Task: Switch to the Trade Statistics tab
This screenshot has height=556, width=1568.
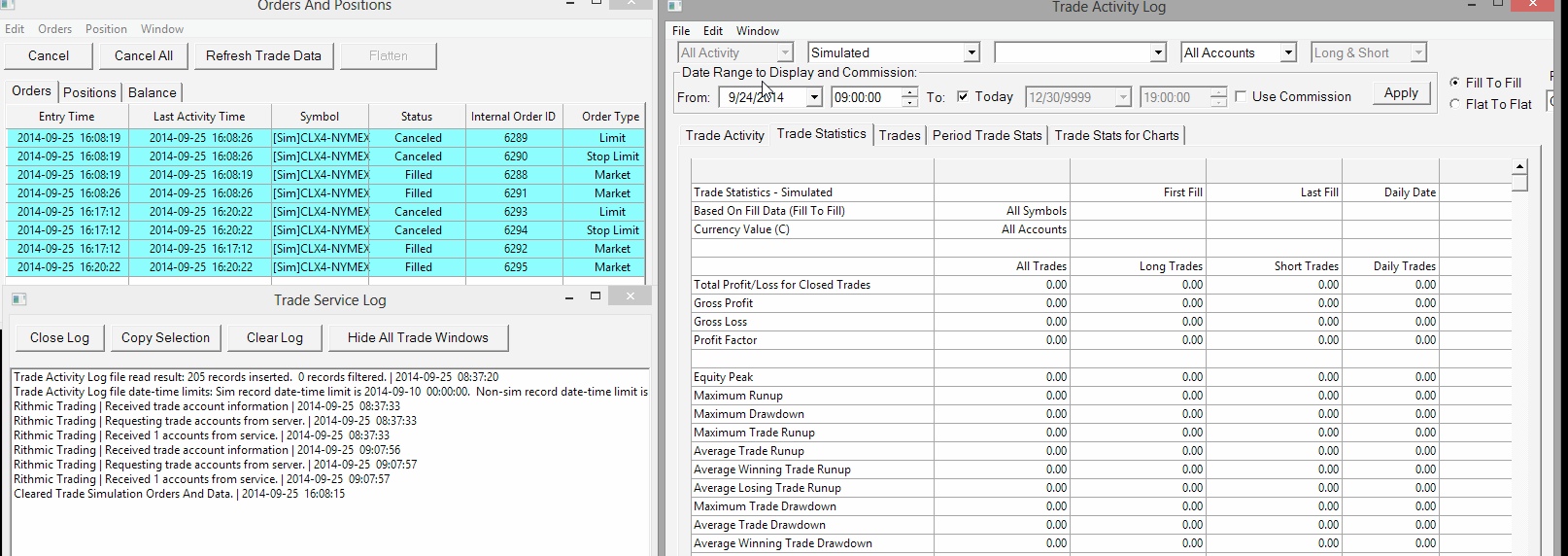Action: point(821,134)
